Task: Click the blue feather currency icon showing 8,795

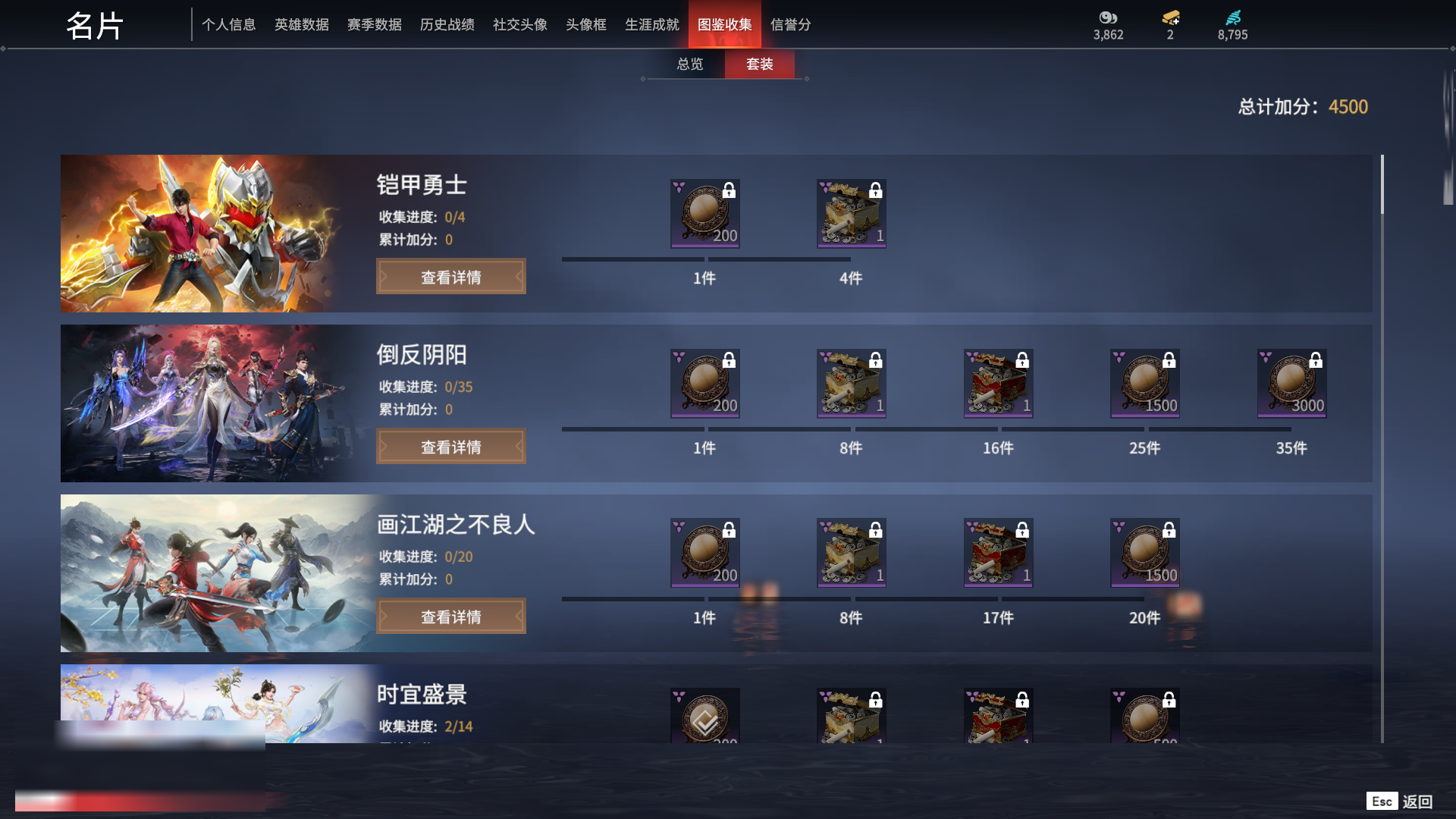Action: [x=1233, y=17]
